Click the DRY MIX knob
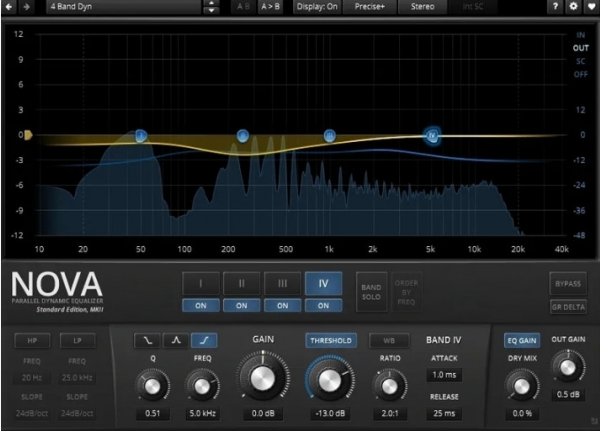This screenshot has width=600, height=431. 522,386
